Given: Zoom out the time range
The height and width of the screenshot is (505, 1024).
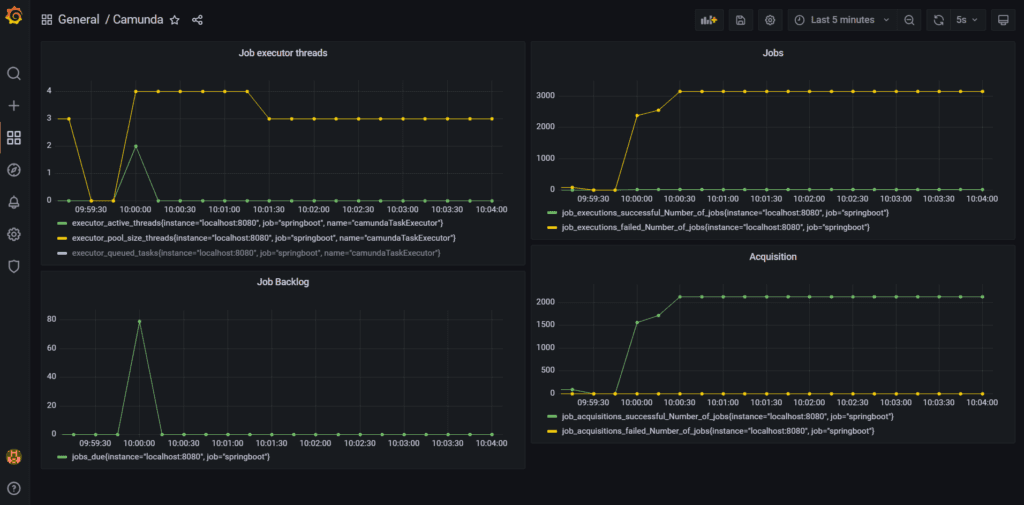Looking at the screenshot, I should point(909,20).
